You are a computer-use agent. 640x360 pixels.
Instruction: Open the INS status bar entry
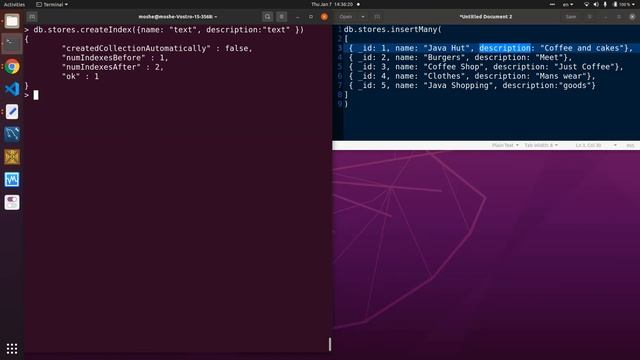(630, 145)
